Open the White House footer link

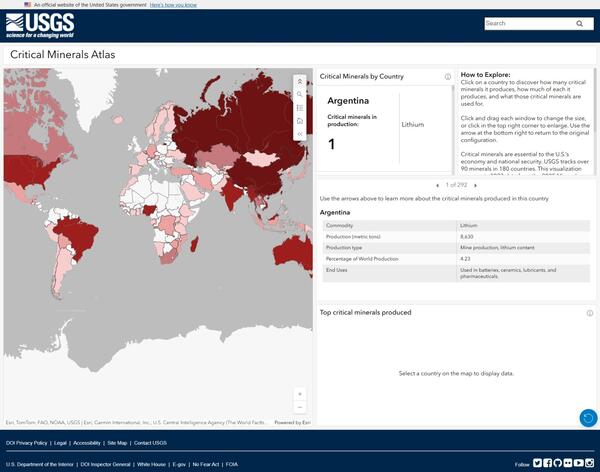151,464
